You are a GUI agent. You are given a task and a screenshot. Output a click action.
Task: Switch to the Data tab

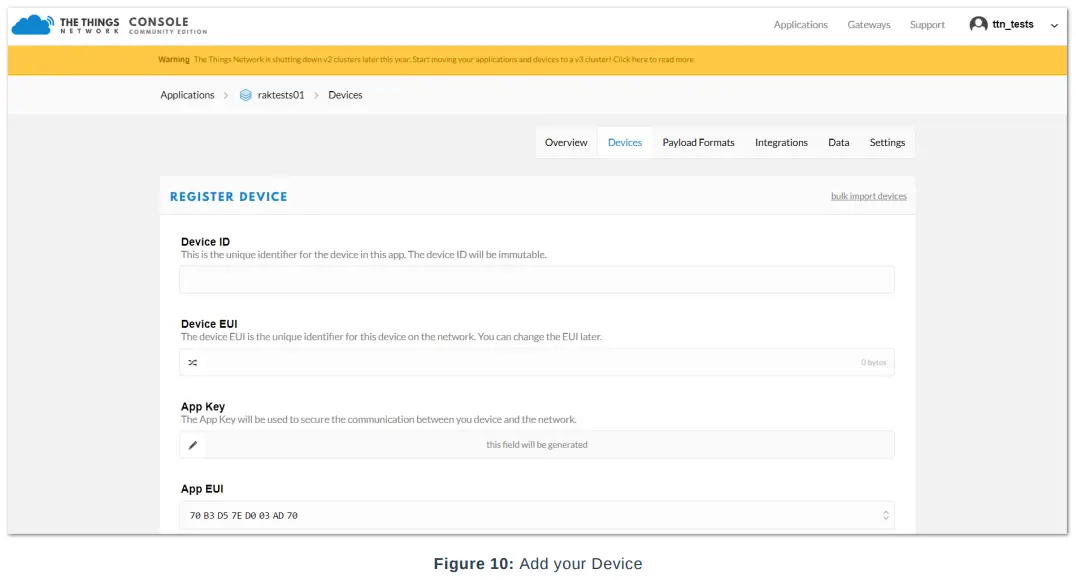838,142
